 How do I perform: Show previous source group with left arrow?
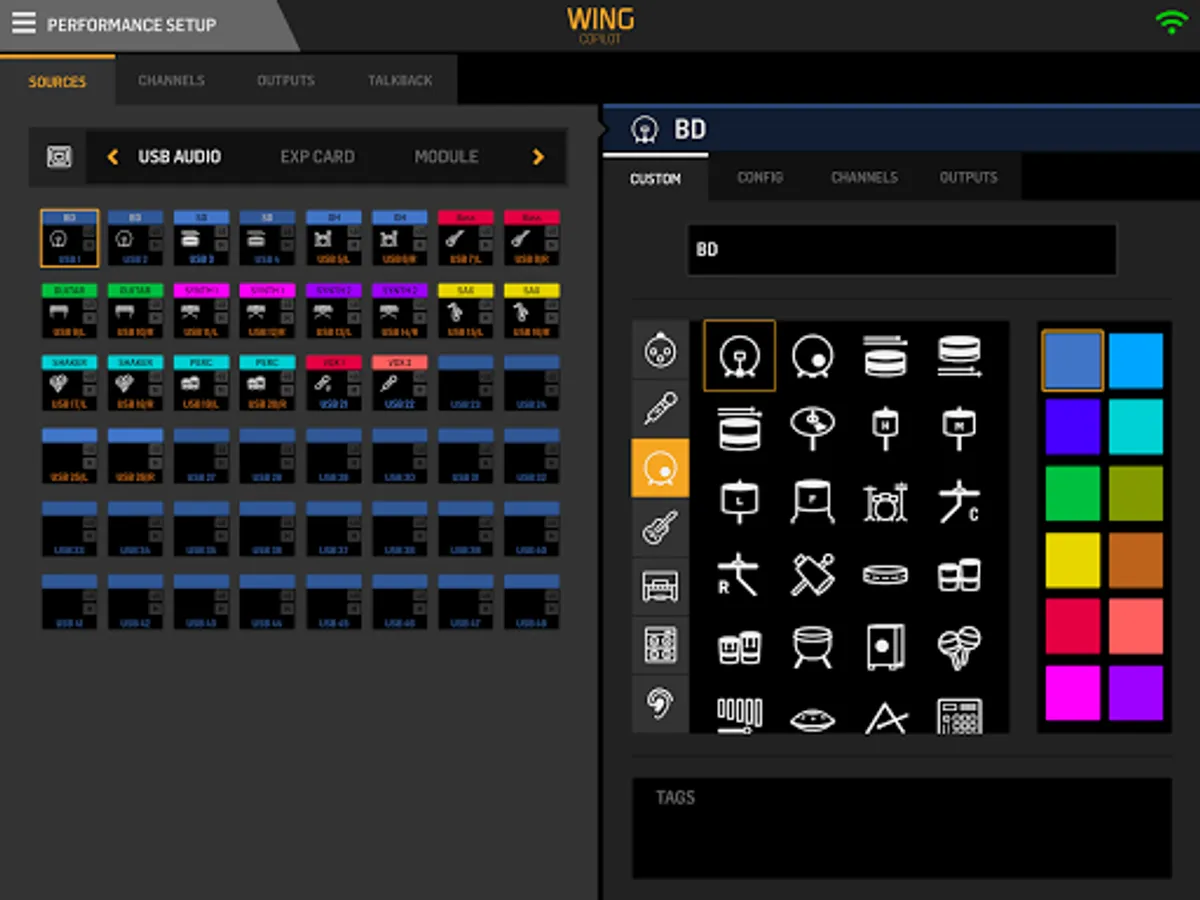(112, 157)
